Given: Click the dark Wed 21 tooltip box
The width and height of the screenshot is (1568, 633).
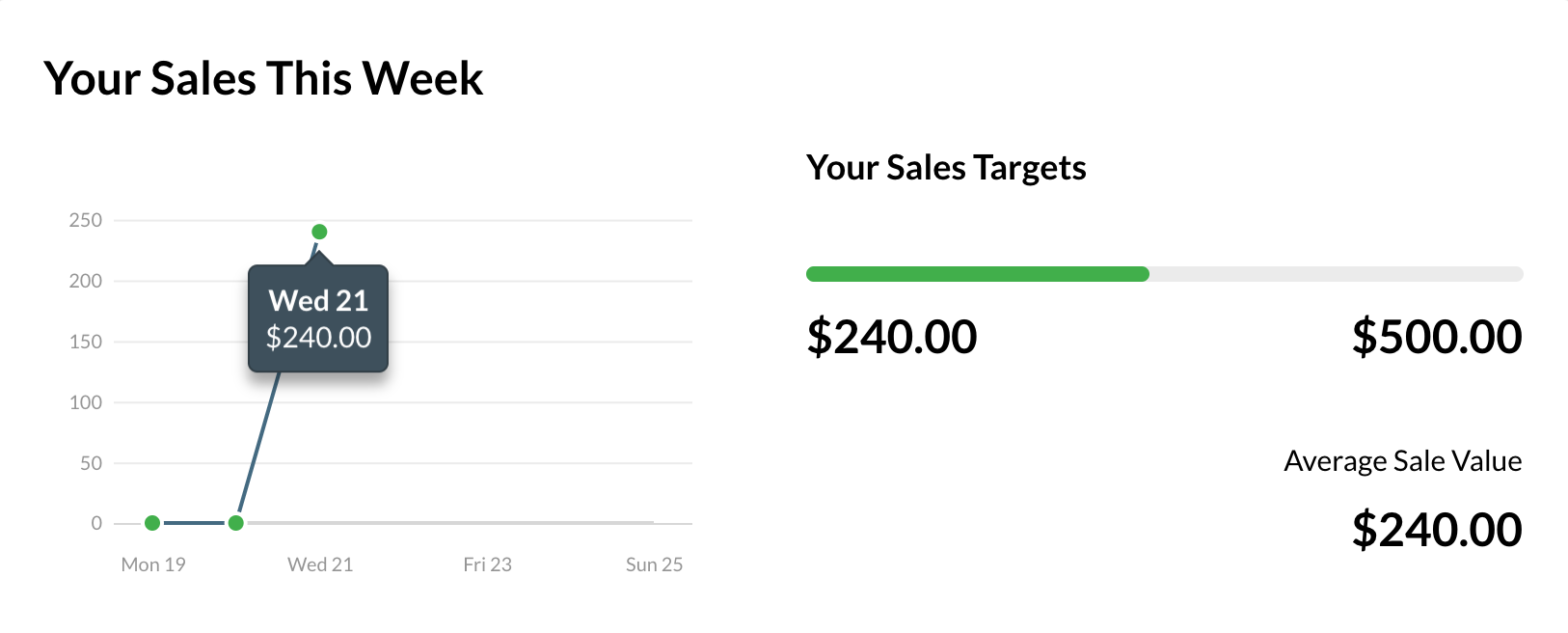Looking at the screenshot, I should tap(318, 318).
